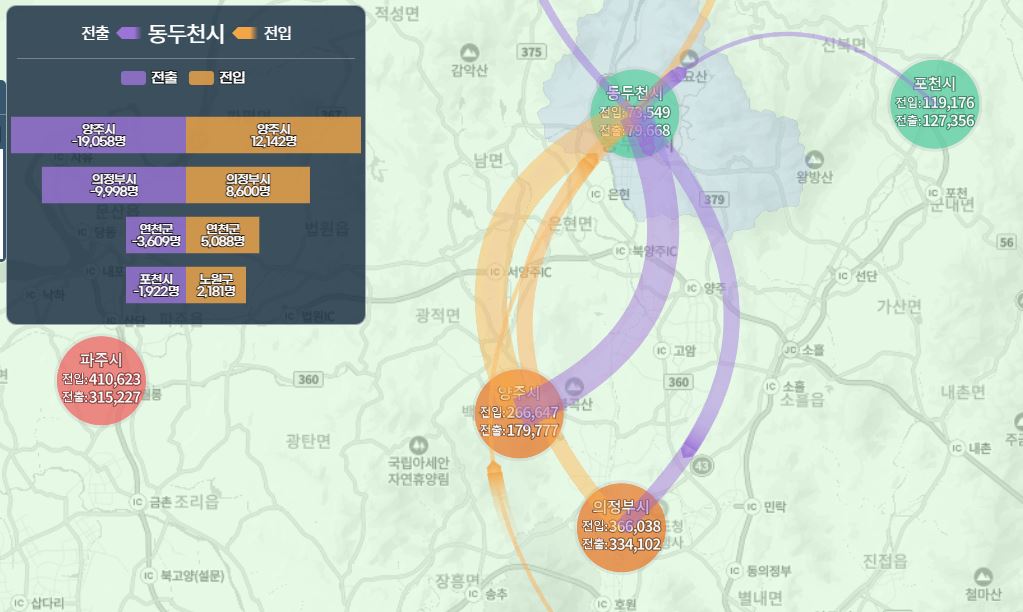The width and height of the screenshot is (1023, 612).
Task: Click the 광탄면 map label
Action: tap(309, 441)
